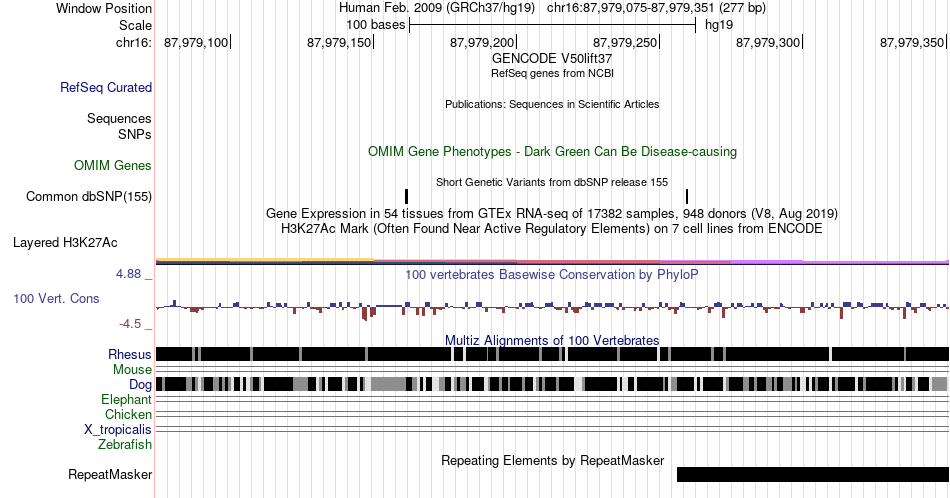The width and height of the screenshot is (950, 498).
Task: Click the 100 bases scale bar
Action: point(553,25)
